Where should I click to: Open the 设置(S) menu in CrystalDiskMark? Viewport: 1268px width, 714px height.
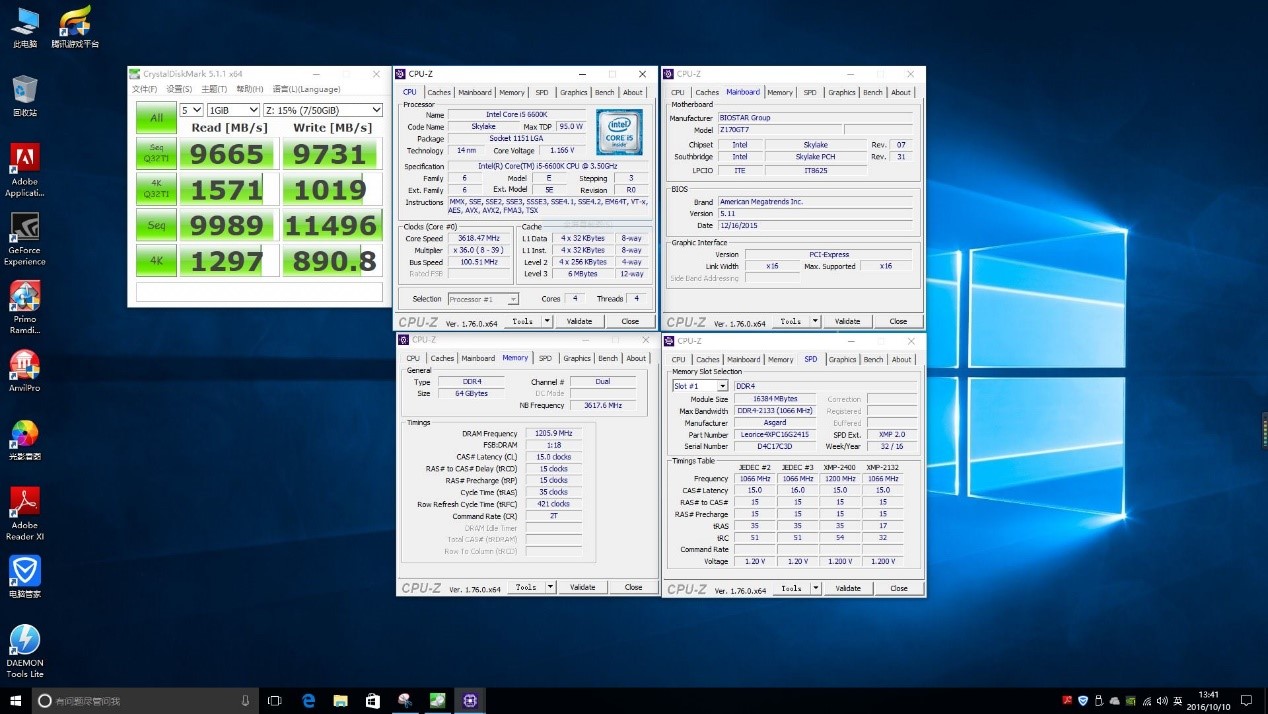tap(179, 89)
